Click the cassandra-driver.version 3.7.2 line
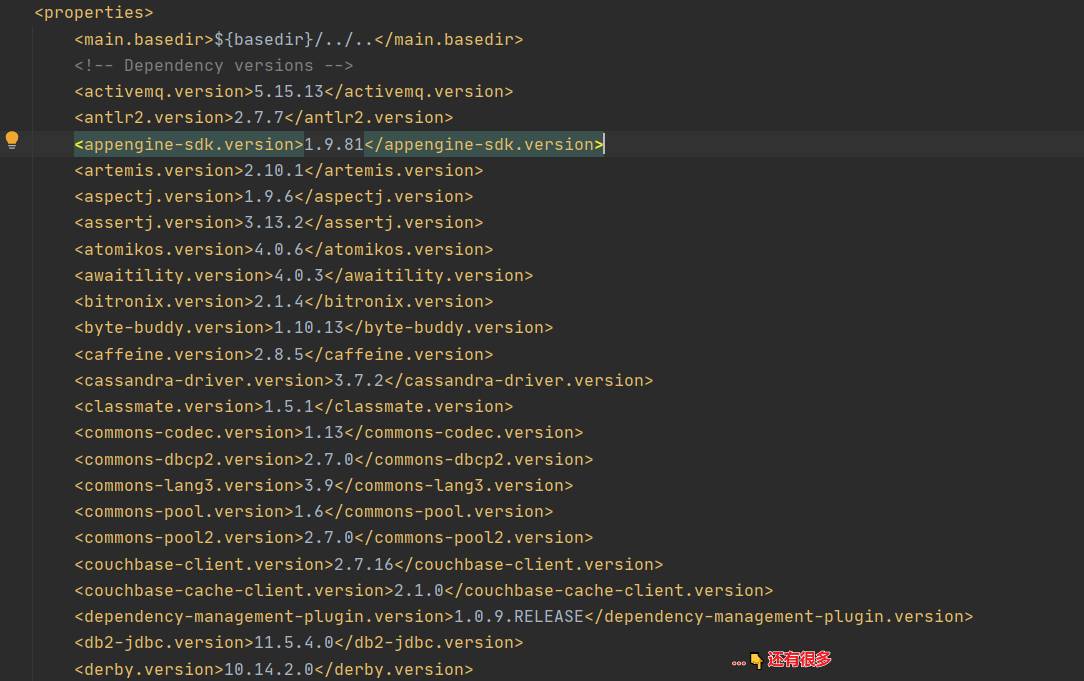 pyautogui.click(x=364, y=380)
